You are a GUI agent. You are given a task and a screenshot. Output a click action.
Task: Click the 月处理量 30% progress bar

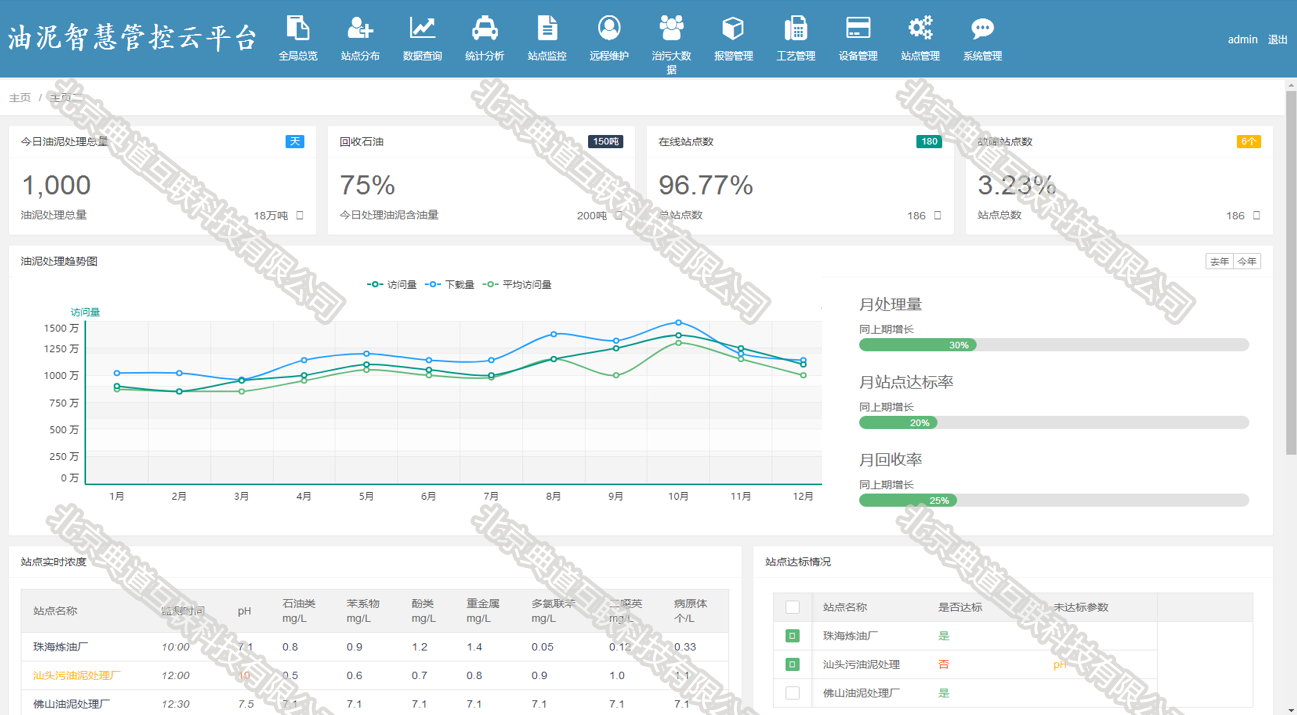[1054, 345]
